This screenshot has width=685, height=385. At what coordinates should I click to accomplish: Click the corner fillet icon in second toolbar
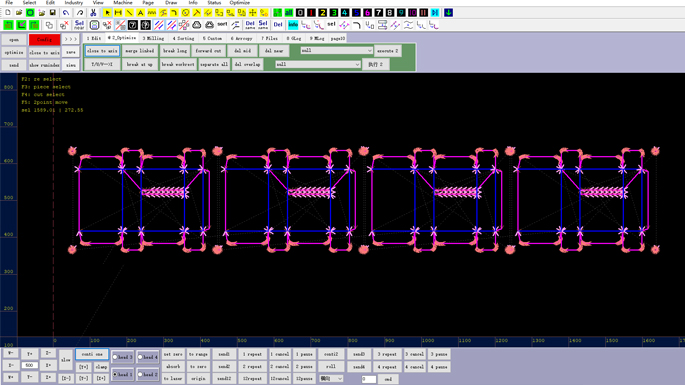356,25
